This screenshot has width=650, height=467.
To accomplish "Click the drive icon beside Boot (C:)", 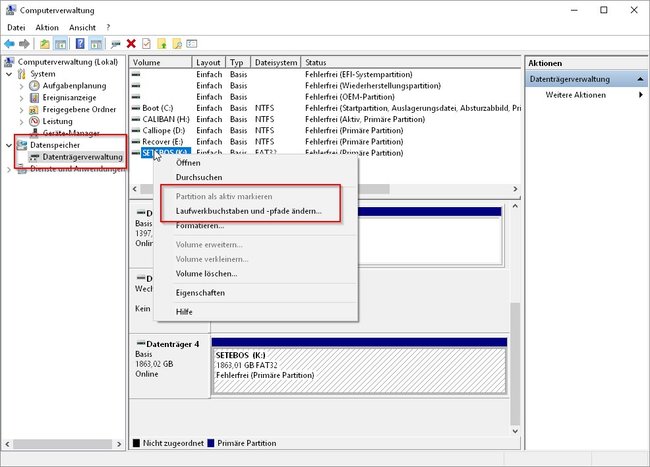I will pos(136,108).
